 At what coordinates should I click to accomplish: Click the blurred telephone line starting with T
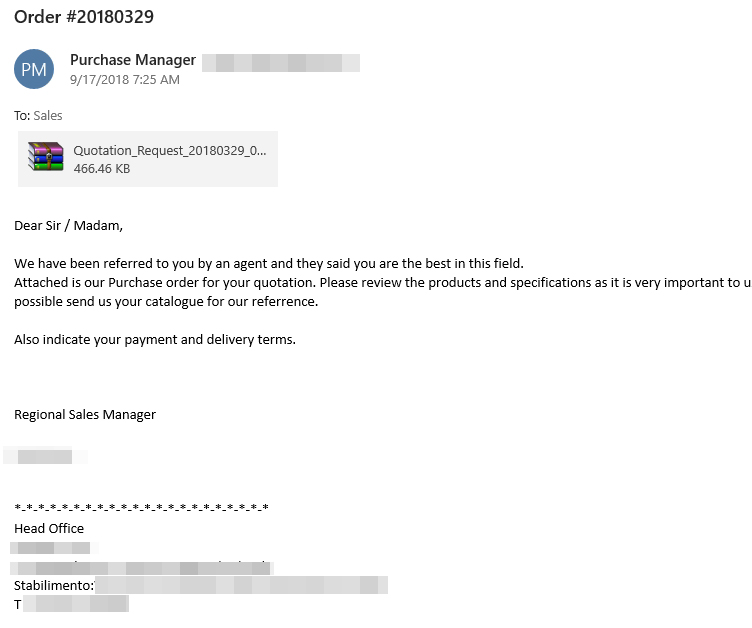(x=72, y=604)
